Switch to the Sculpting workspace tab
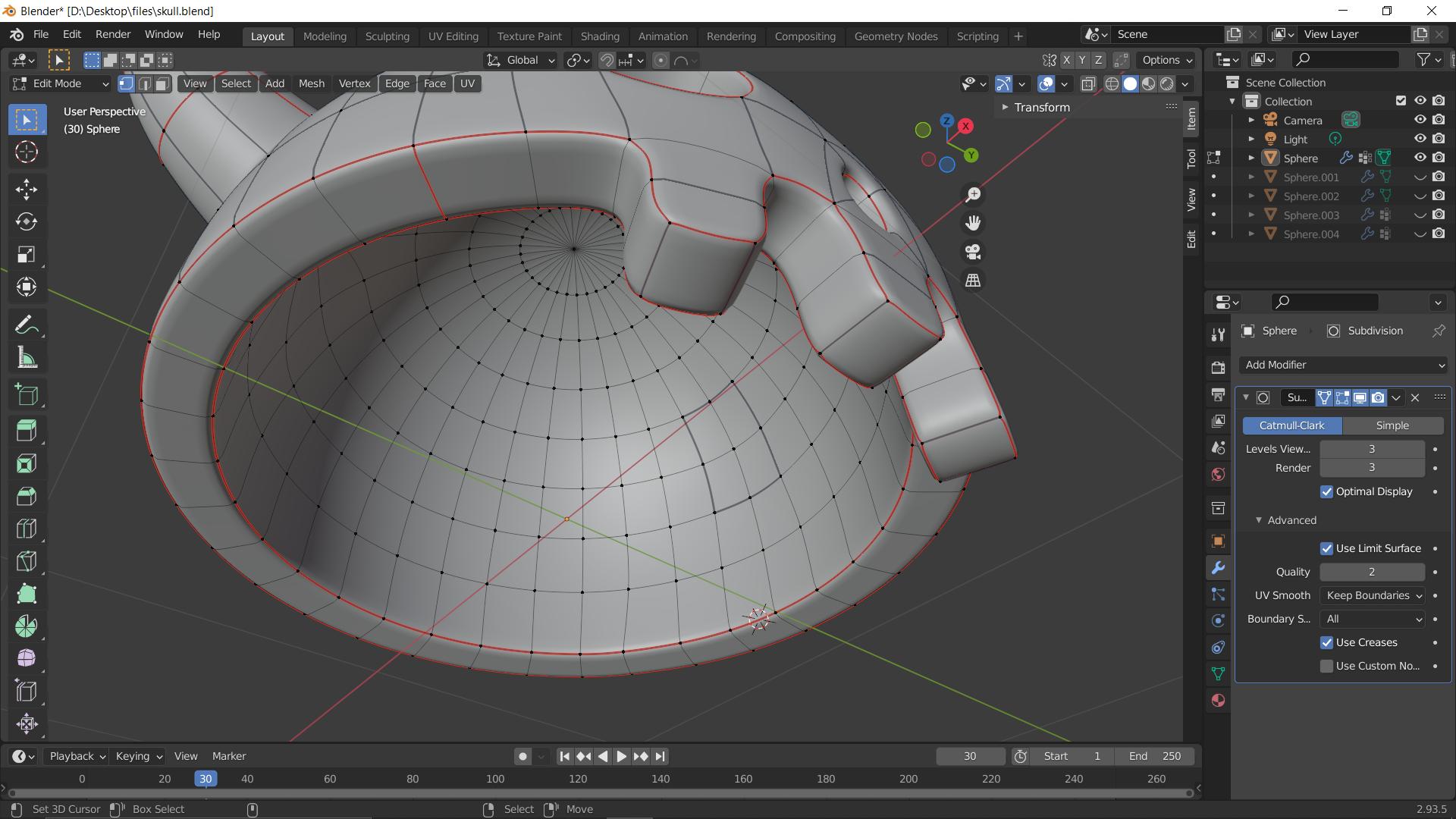 (387, 36)
